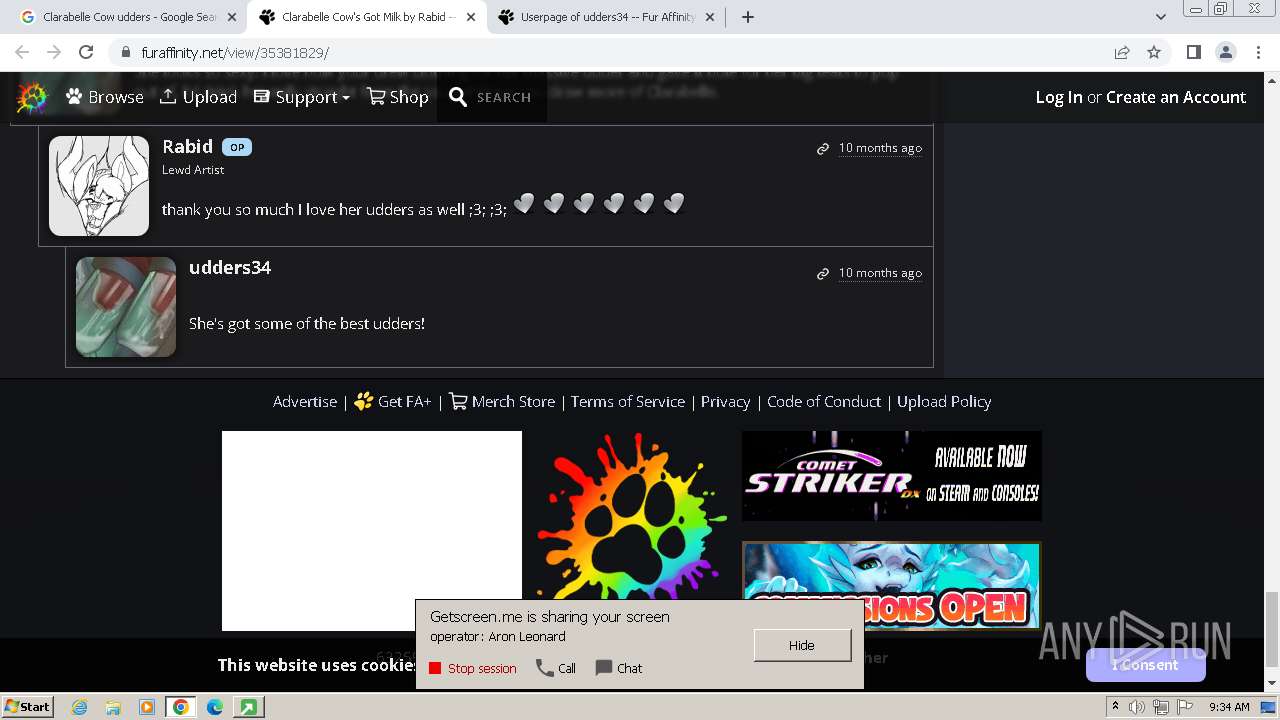Image resolution: width=1280 pixels, height=720 pixels.
Task: Click the Commissions Open ad banner
Action: [892, 586]
